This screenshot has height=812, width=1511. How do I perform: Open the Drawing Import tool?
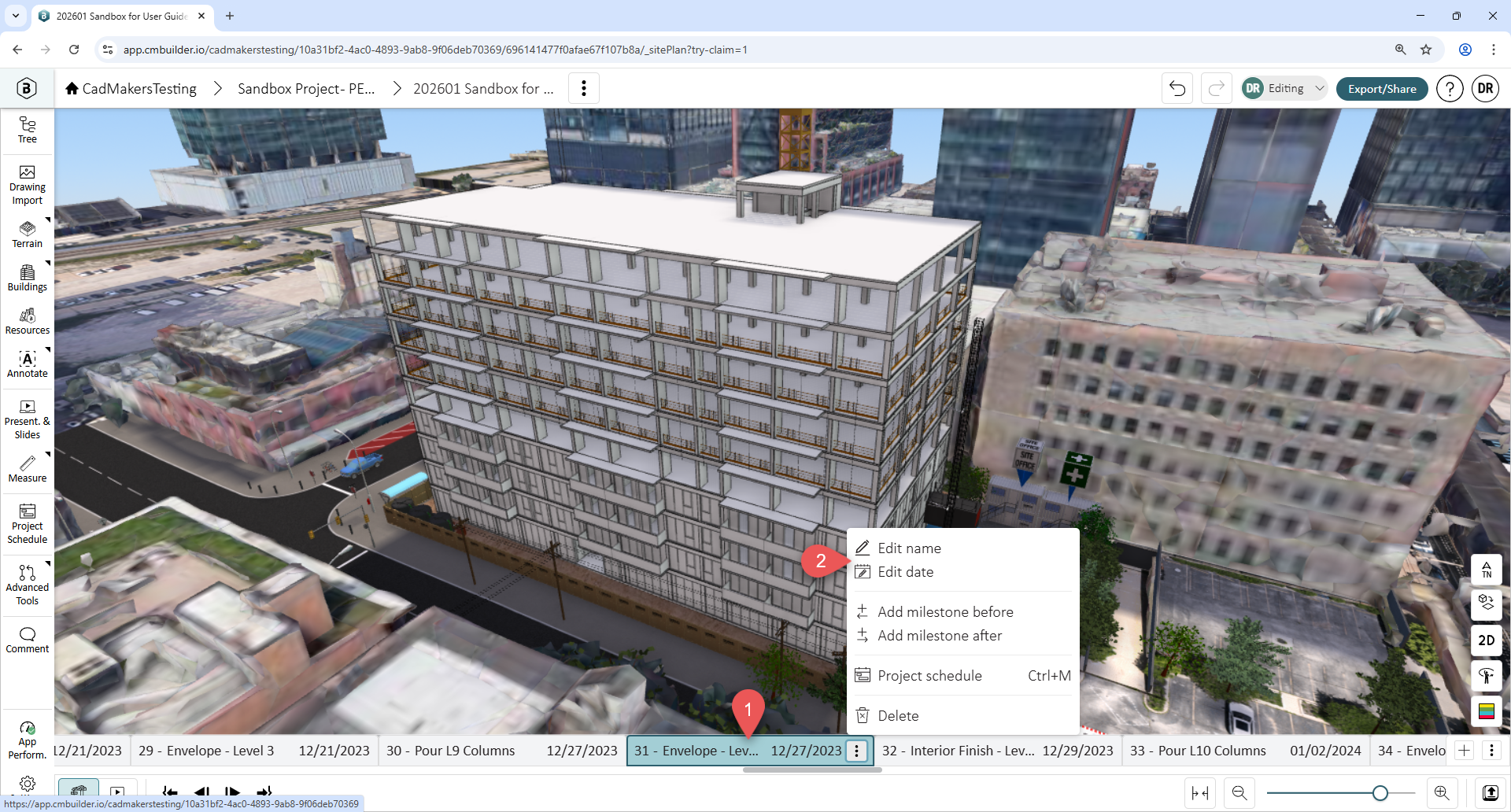coord(28,186)
